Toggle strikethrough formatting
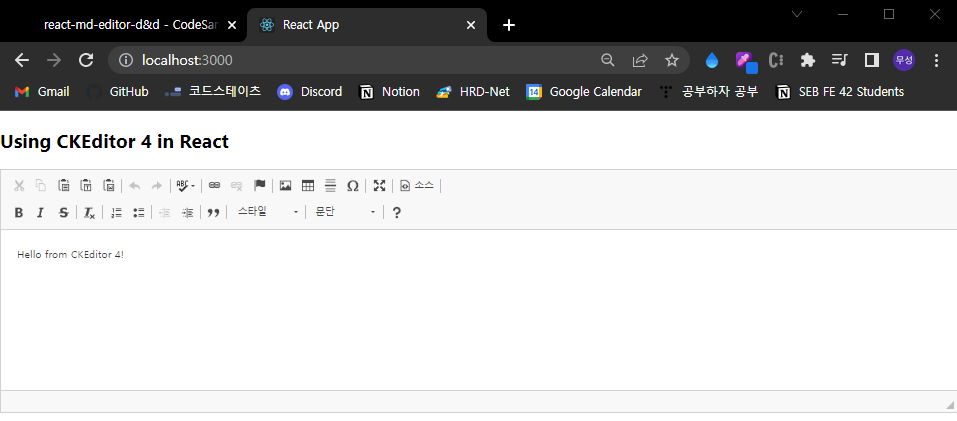The width and height of the screenshot is (957, 421). coord(63,212)
